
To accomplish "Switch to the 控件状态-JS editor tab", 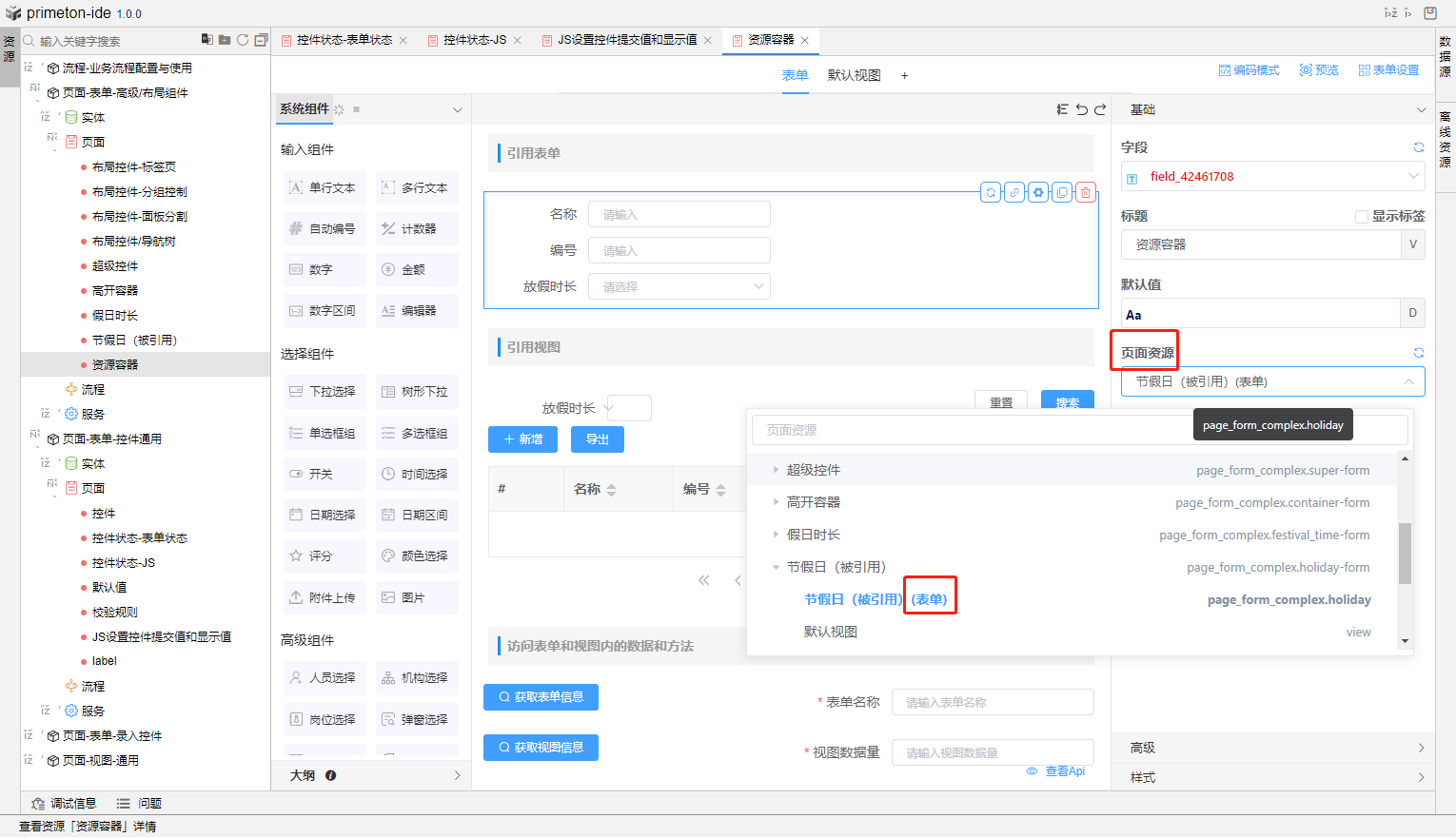I will coord(475,40).
